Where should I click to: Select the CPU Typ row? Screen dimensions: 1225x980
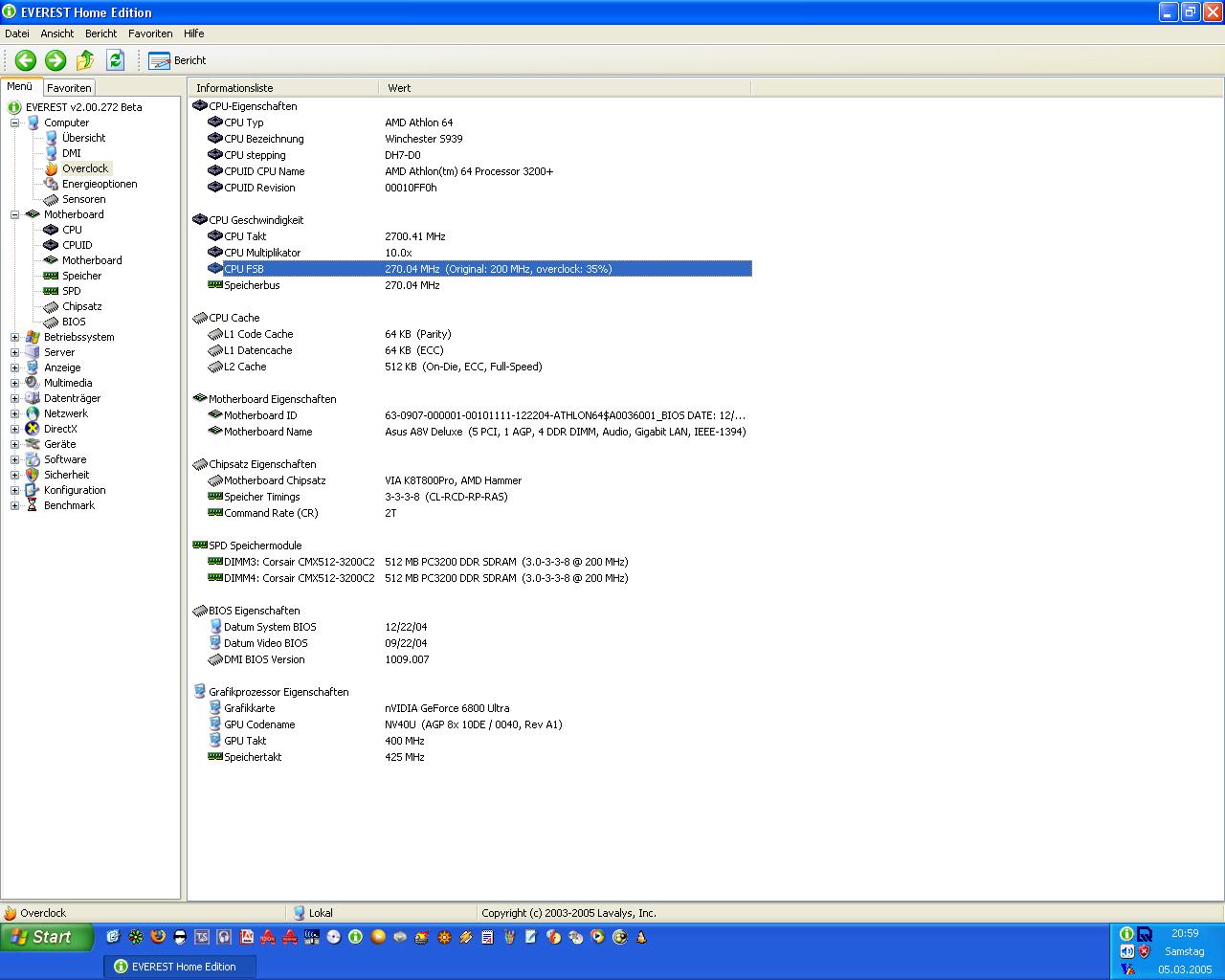(479, 122)
